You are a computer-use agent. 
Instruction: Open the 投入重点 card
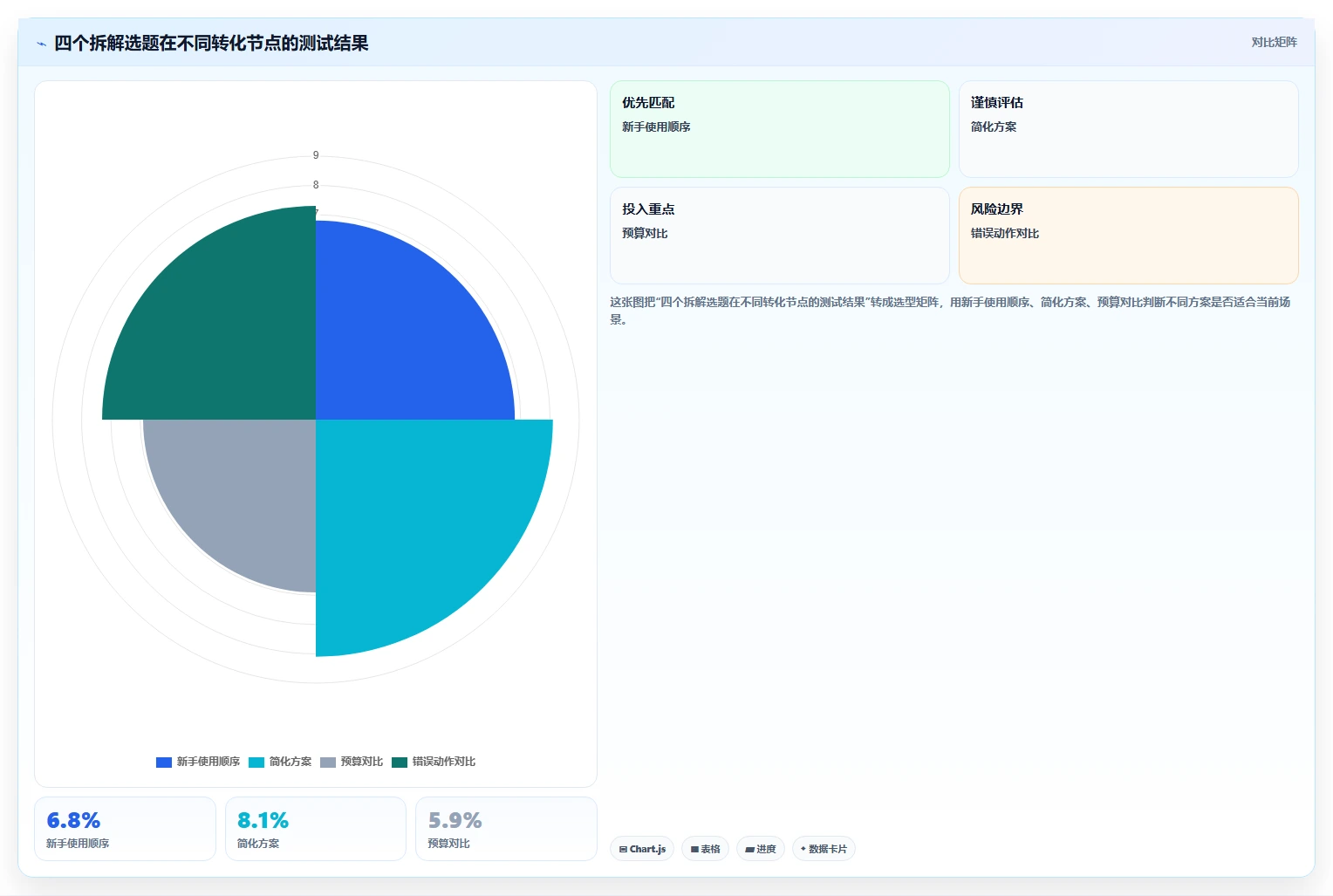coord(780,236)
